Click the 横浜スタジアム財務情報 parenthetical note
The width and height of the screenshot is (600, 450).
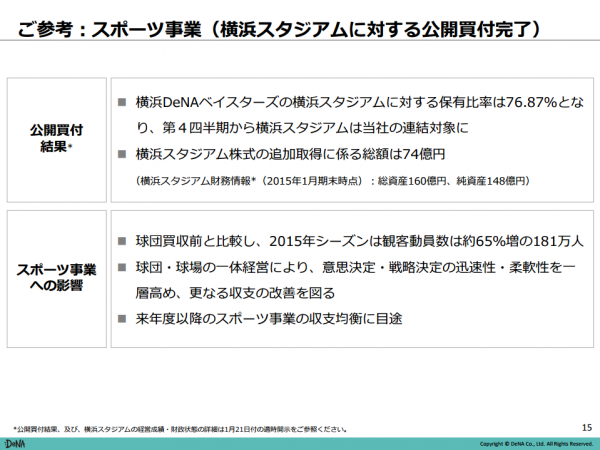[333, 181]
